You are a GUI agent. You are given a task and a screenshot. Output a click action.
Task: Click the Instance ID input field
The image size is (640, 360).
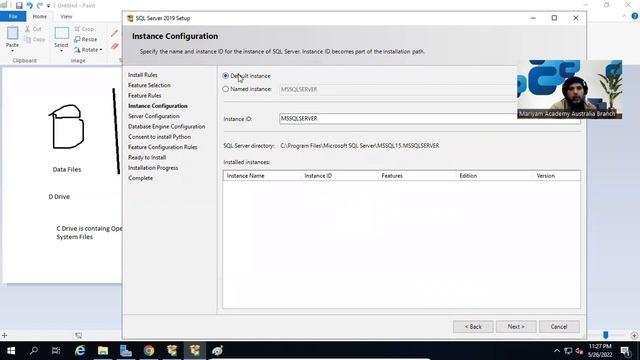tap(429, 118)
